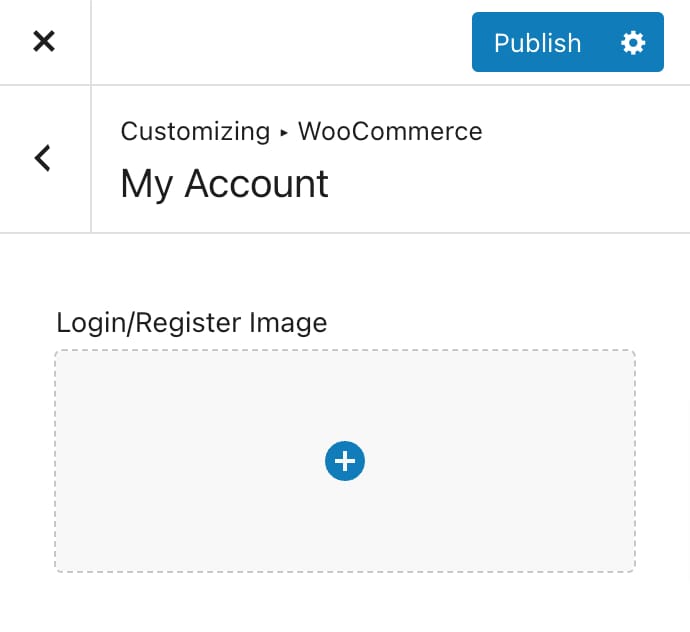Click the small breadcrumb separator triangle
Screen dimensions: 690x632
click(284, 132)
